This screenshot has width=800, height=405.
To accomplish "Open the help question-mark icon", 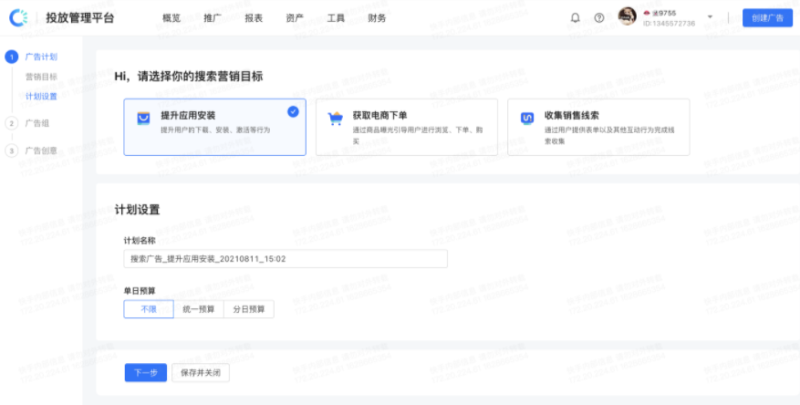I will 599,18.
